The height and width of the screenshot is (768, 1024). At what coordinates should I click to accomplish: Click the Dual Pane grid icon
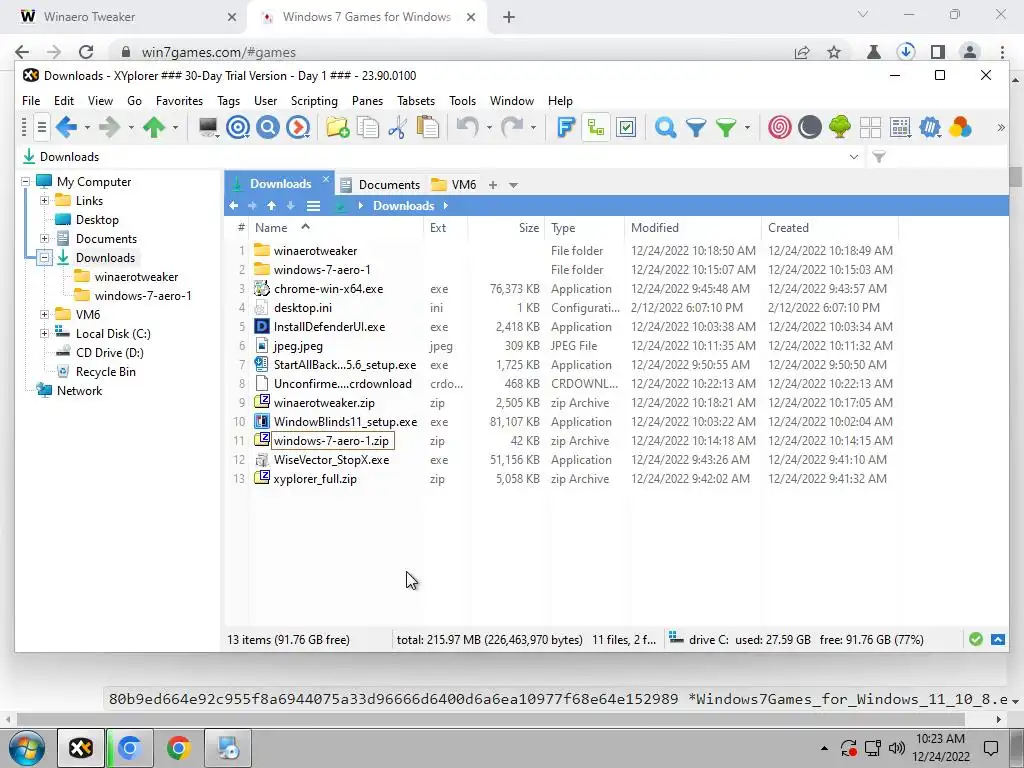[x=870, y=127]
